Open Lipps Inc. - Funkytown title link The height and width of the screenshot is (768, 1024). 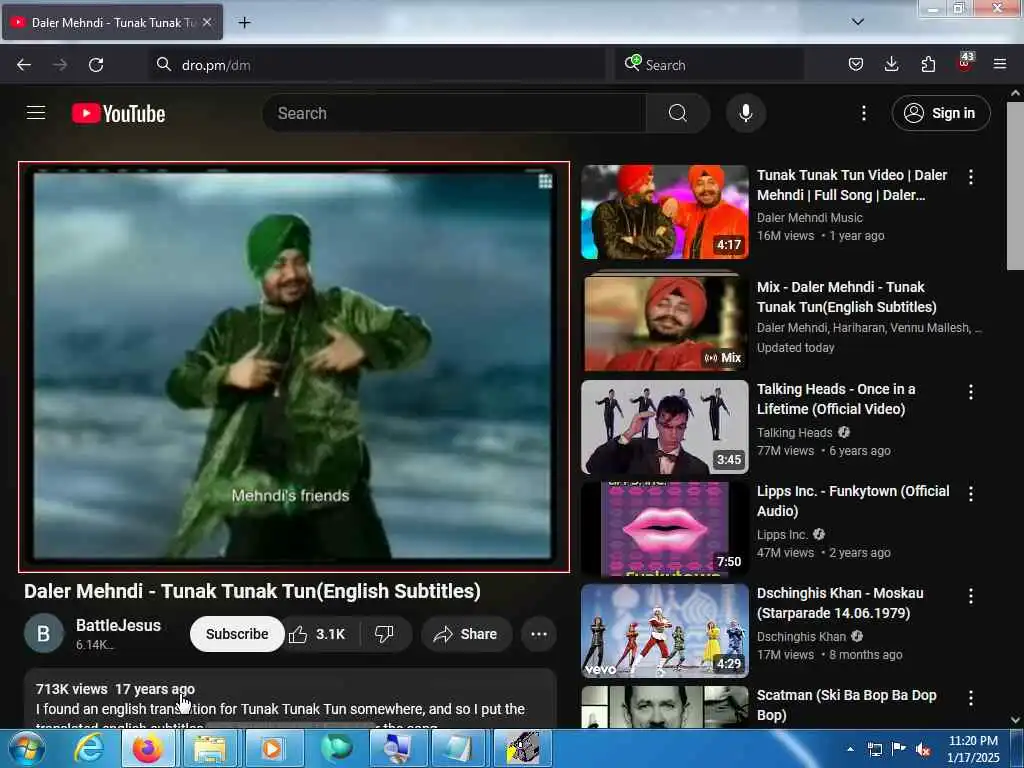pyautogui.click(x=853, y=501)
